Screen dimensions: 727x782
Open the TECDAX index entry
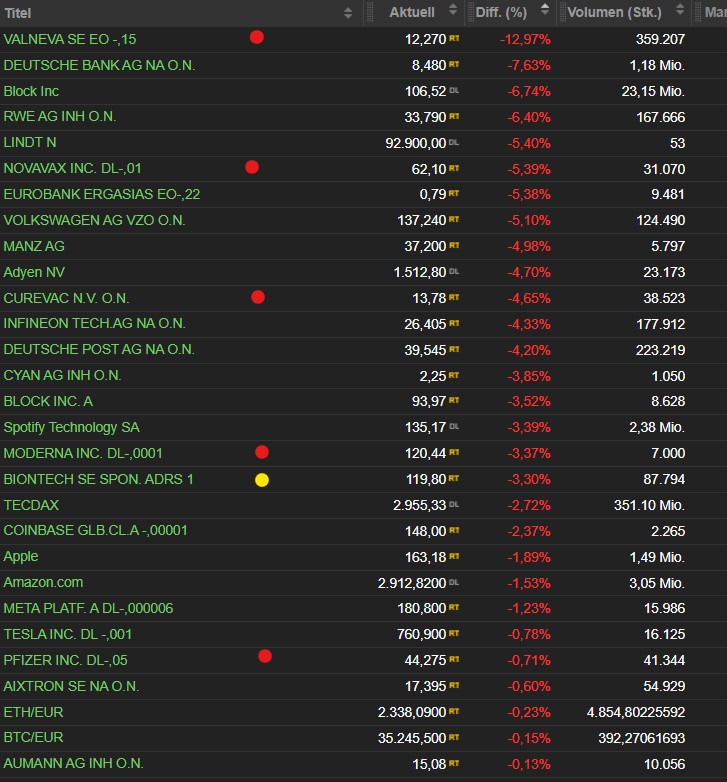(32, 505)
